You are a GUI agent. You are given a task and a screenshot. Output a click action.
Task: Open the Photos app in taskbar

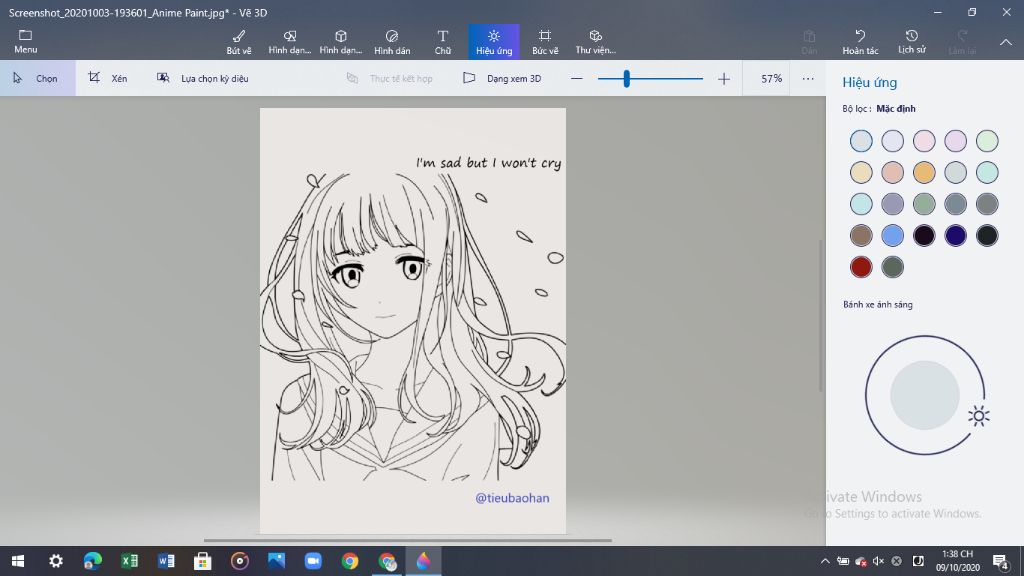pos(276,561)
